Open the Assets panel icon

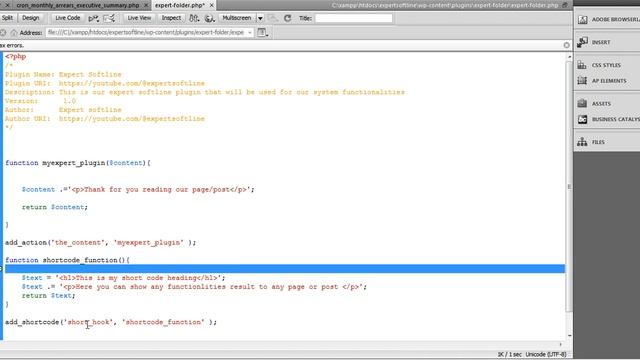click(582, 104)
